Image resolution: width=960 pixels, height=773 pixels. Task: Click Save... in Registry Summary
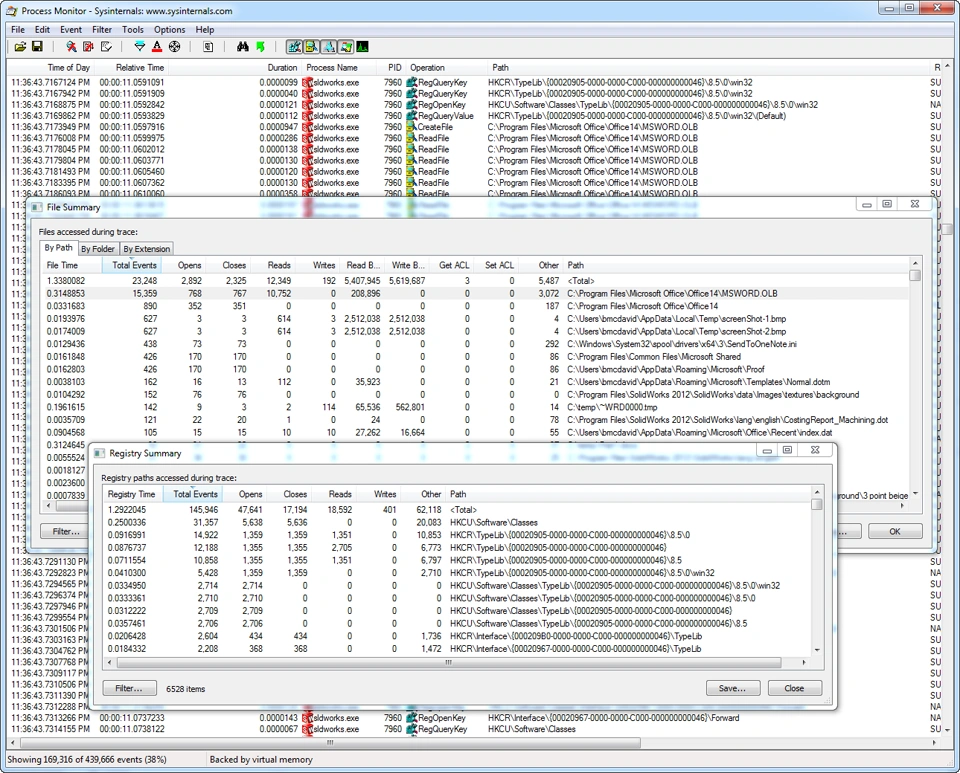point(732,689)
